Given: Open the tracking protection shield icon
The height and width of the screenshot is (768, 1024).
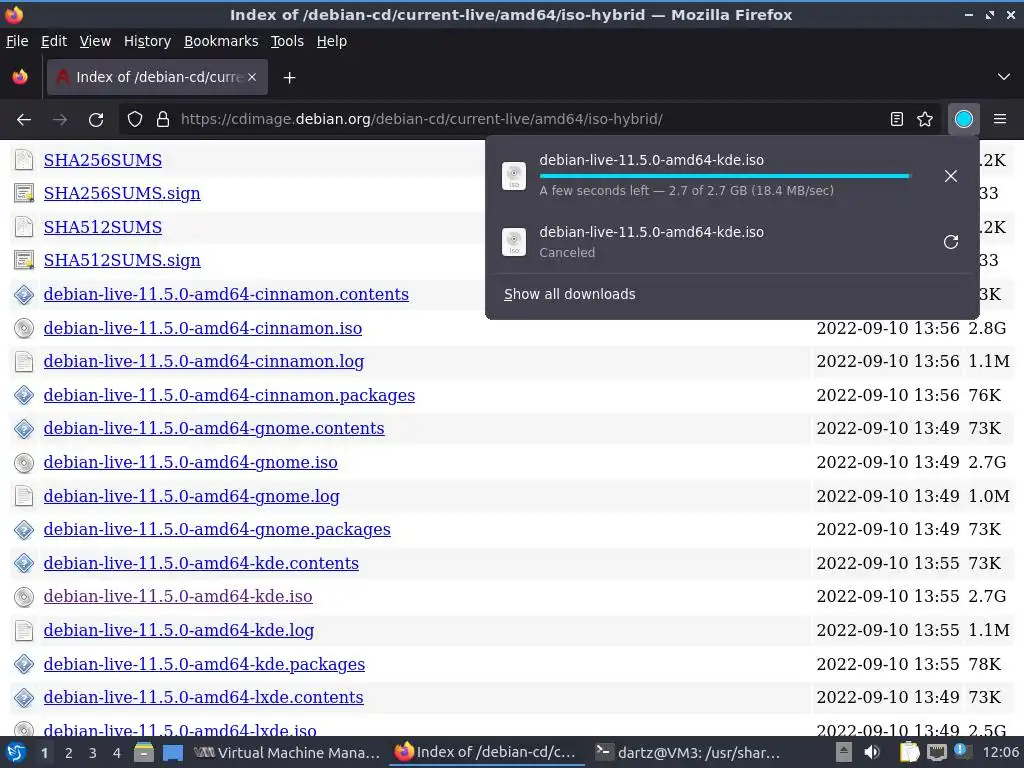Looking at the screenshot, I should 135,120.
